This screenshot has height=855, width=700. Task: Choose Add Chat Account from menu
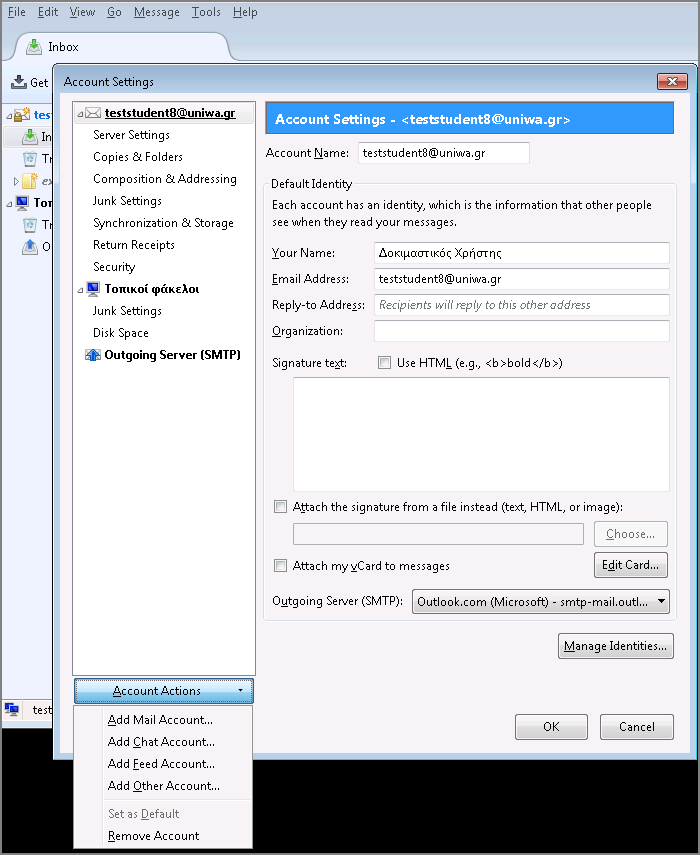163,742
